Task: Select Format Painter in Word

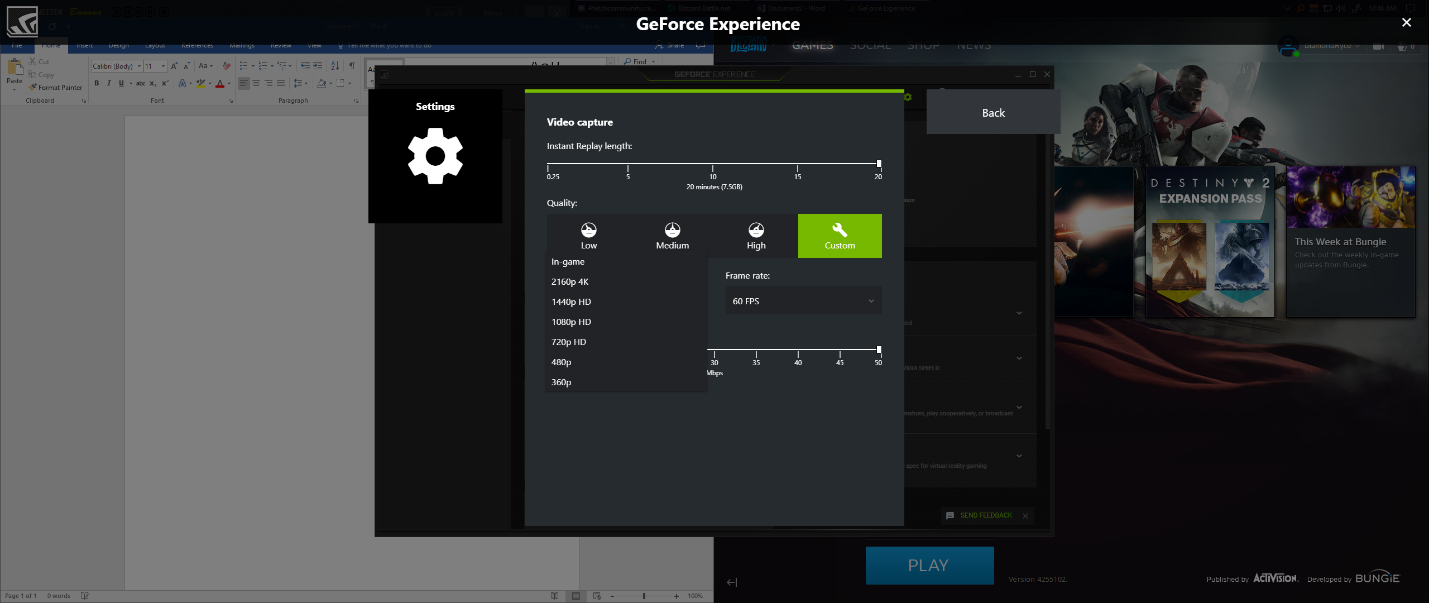Action: pyautogui.click(x=55, y=87)
